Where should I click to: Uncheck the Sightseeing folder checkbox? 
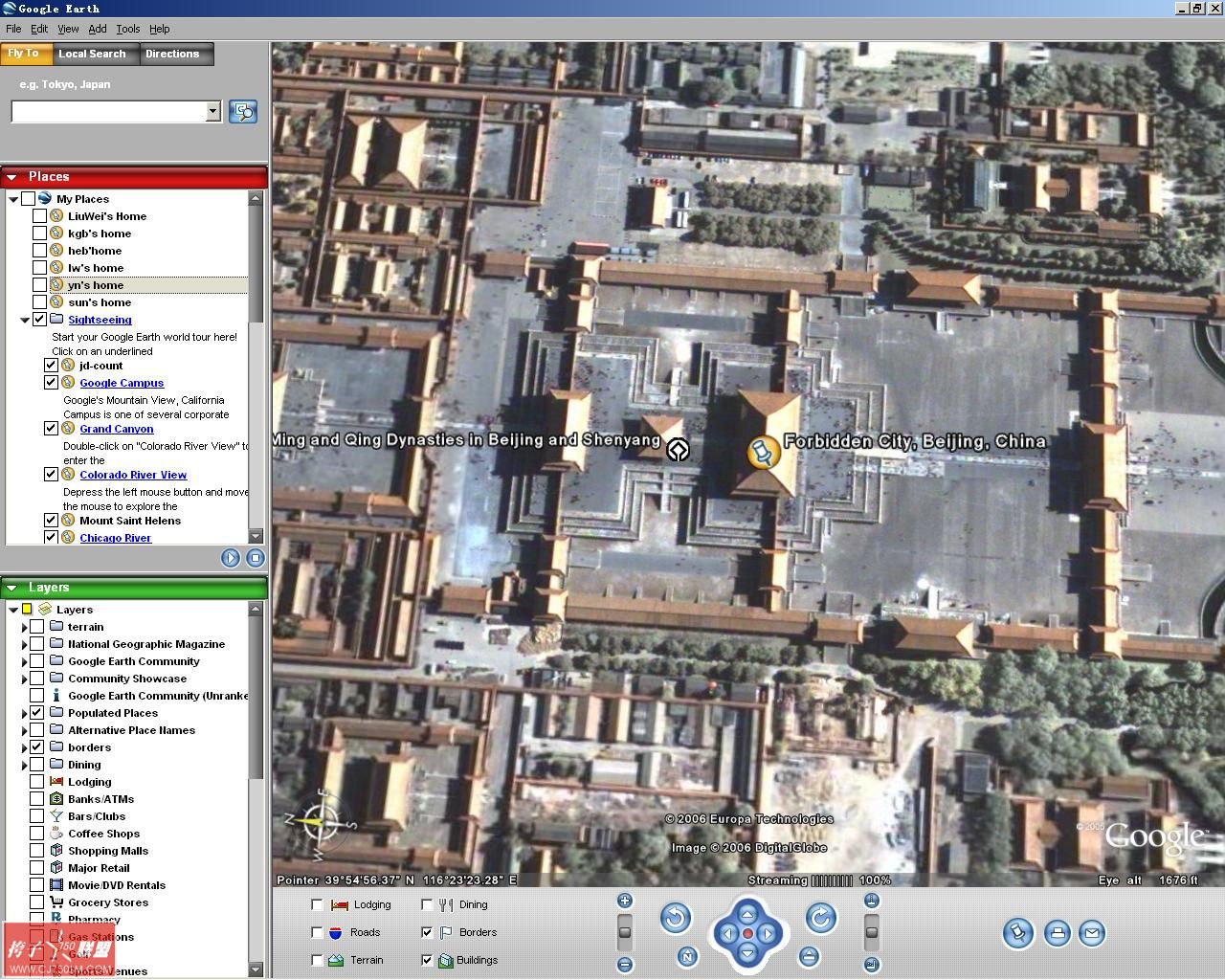(x=39, y=320)
